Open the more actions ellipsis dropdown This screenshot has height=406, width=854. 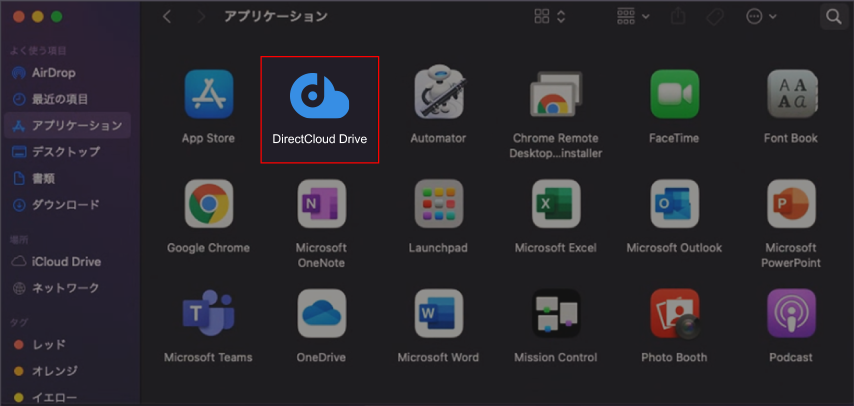click(x=761, y=17)
